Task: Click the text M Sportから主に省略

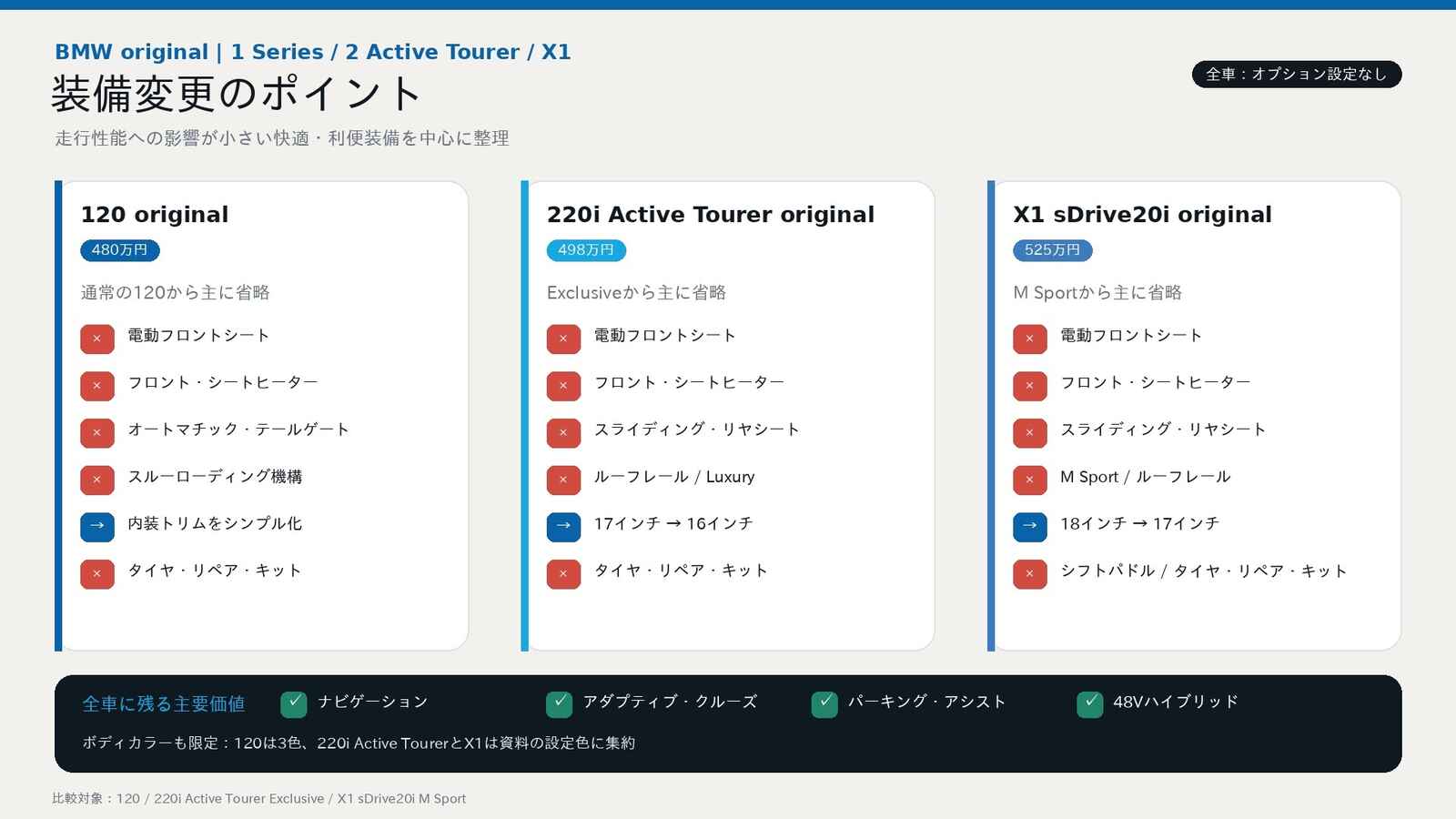Action: 1097,292
